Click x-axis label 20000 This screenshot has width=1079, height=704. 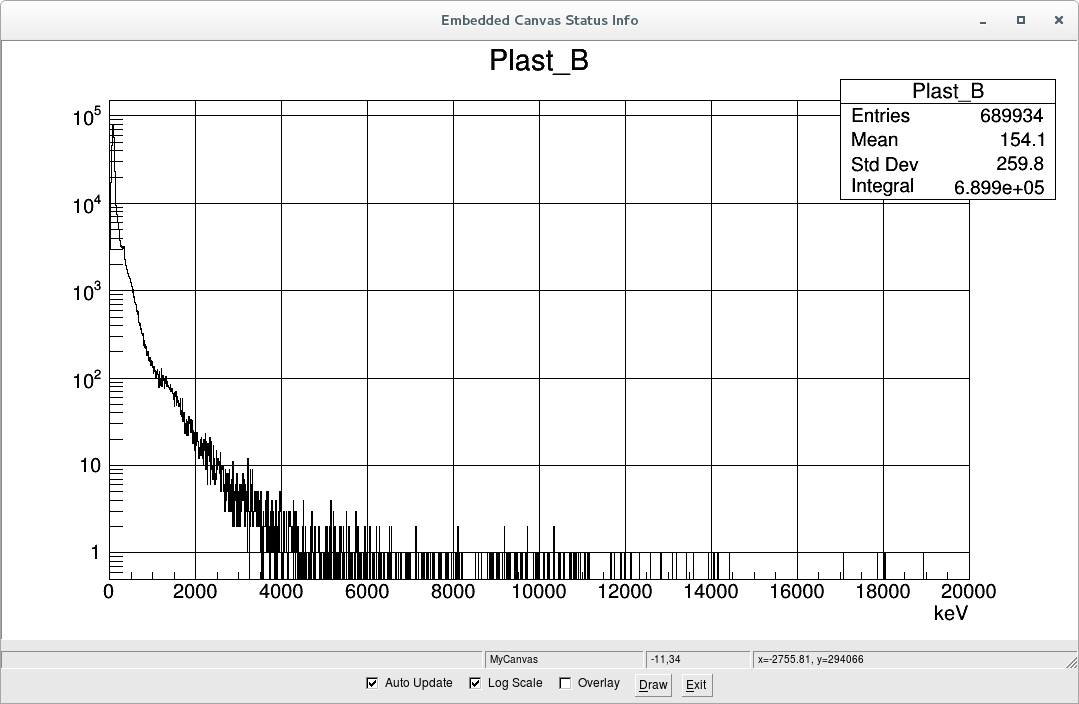click(968, 592)
